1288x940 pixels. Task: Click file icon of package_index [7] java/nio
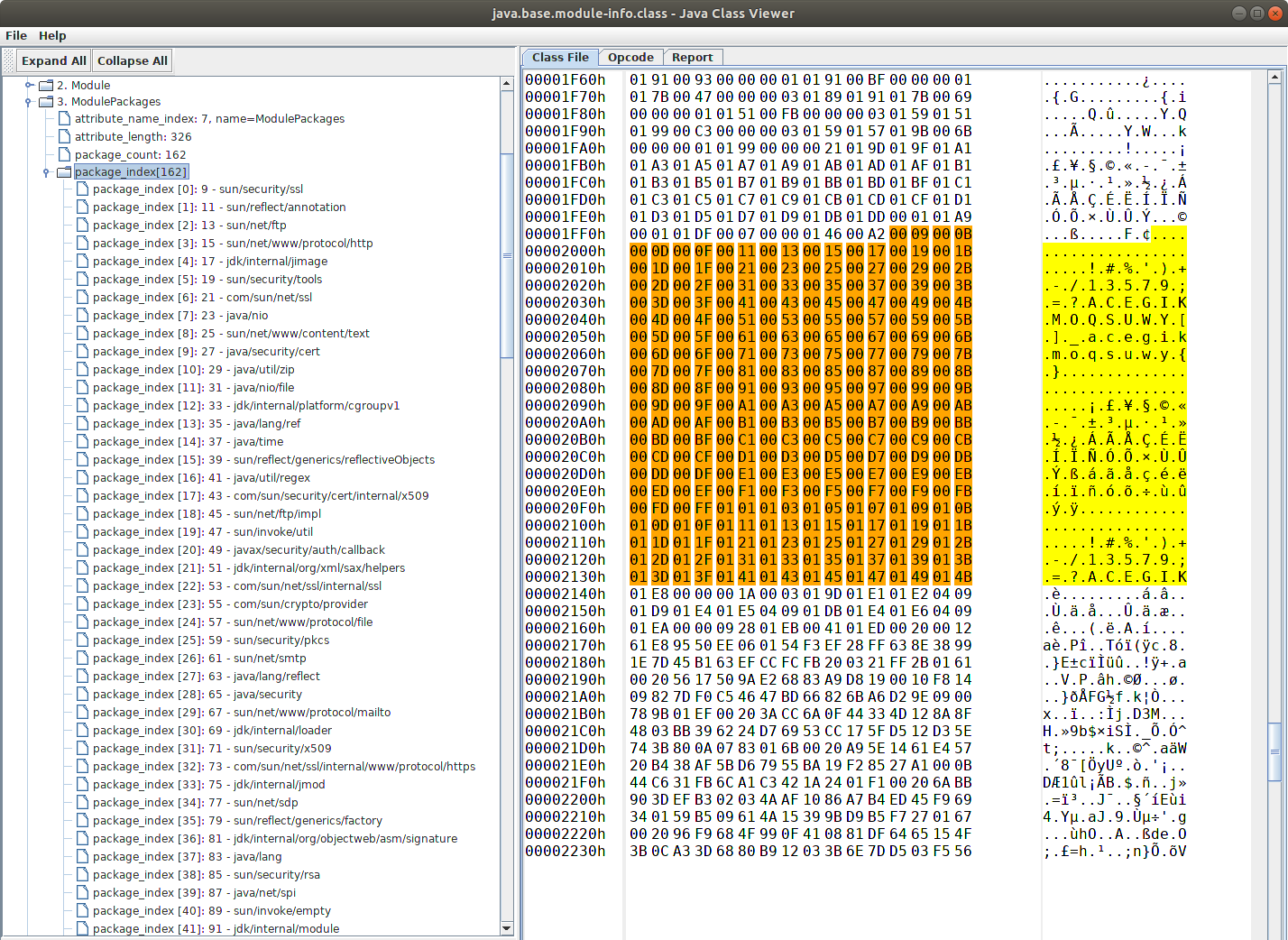click(82, 315)
